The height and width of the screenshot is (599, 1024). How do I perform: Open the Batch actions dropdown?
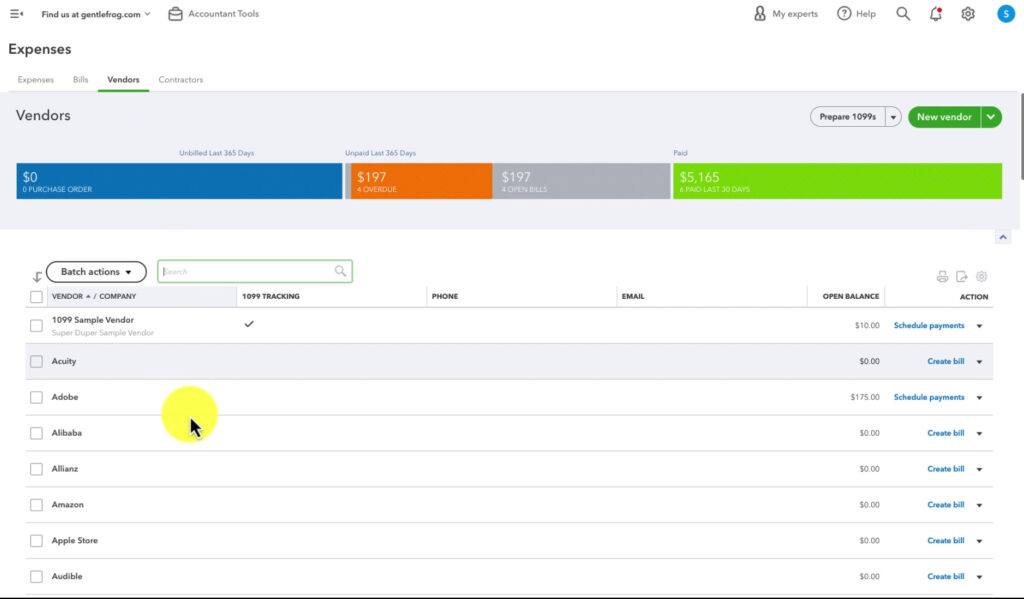(96, 271)
